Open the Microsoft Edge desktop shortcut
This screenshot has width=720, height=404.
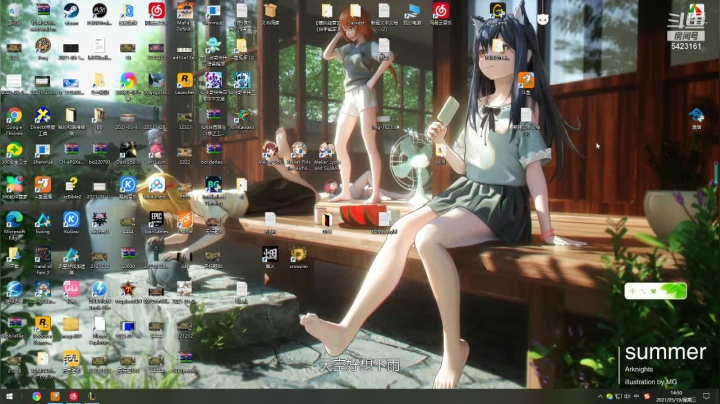pyautogui.click(x=14, y=220)
